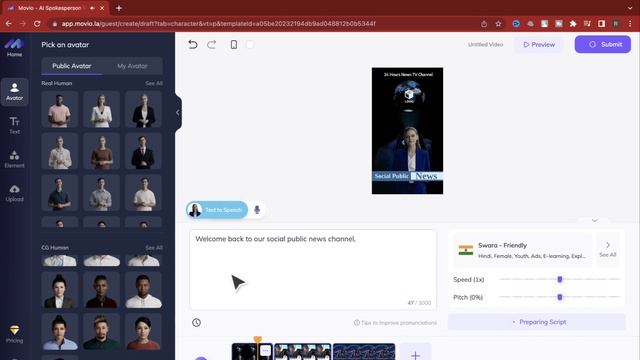640x360 pixels.
Task: Toggle the portrait phone orientation icon
Action: click(234, 44)
